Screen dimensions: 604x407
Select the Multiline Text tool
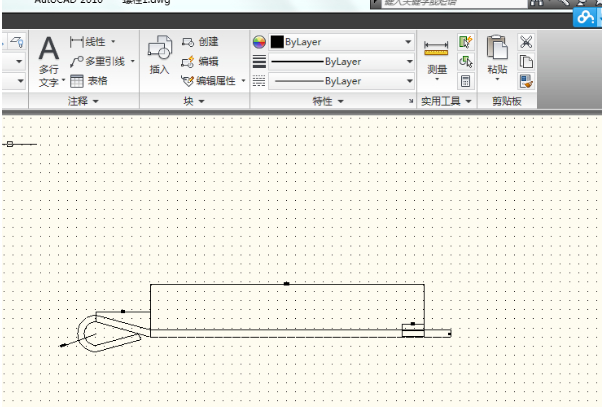pyautogui.click(x=49, y=58)
